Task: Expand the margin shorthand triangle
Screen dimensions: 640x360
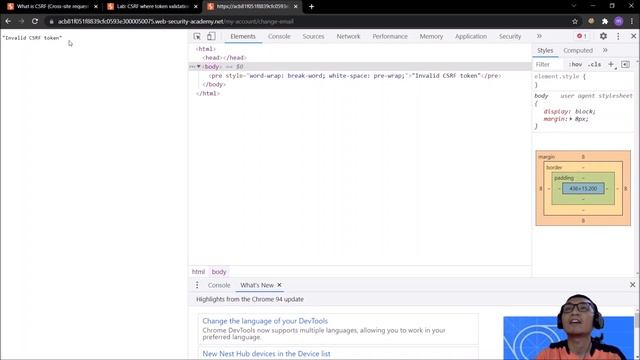Action: 571,119
